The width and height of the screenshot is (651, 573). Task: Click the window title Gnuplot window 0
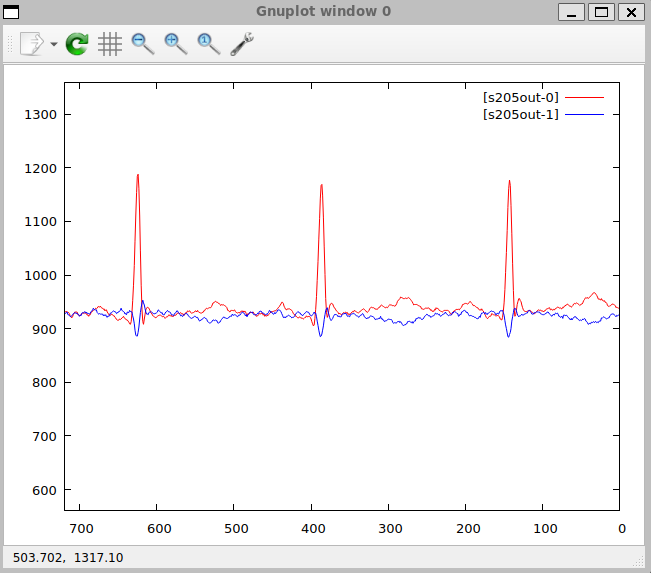323,11
